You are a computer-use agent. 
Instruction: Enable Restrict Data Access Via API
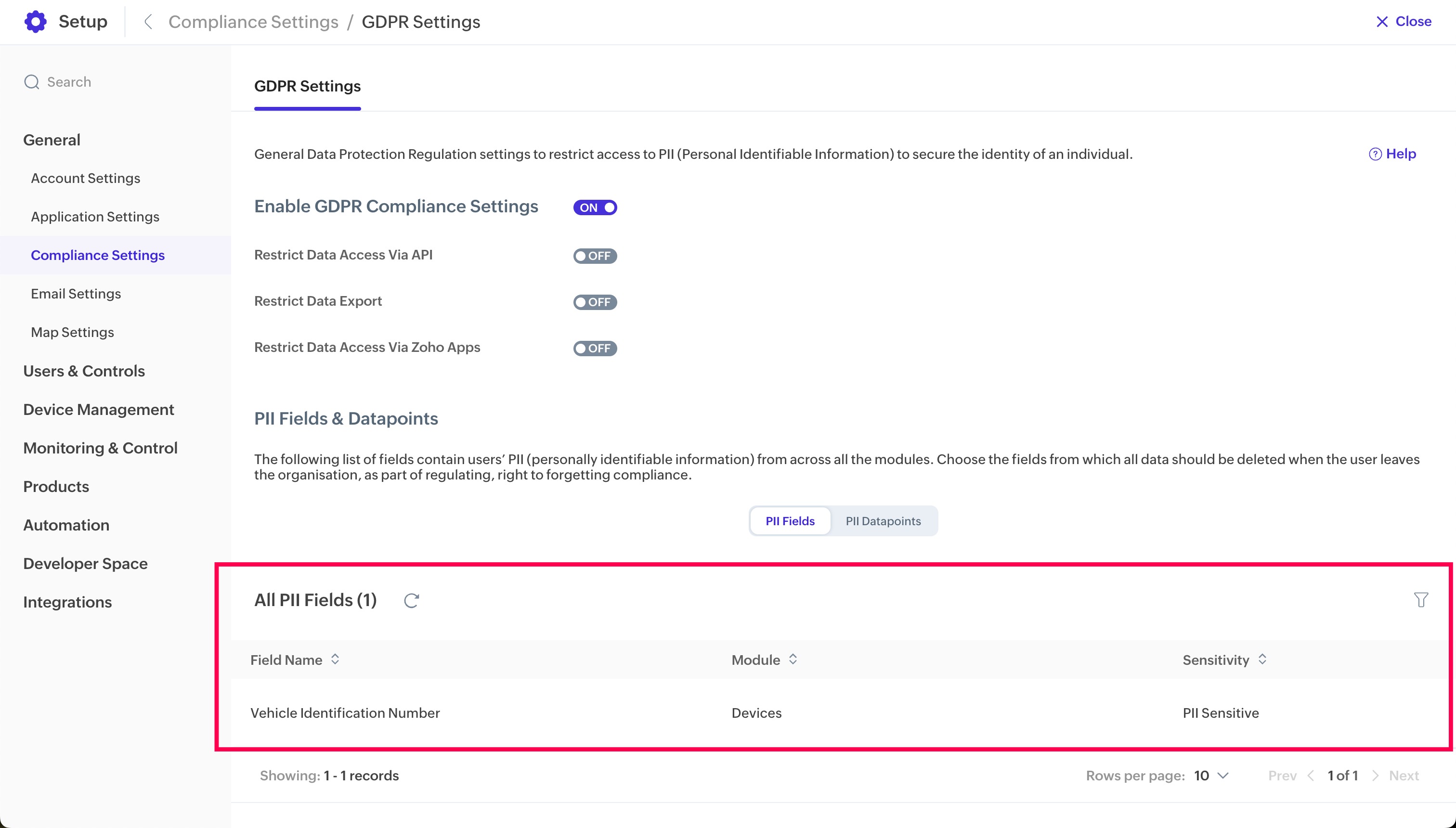(595, 256)
